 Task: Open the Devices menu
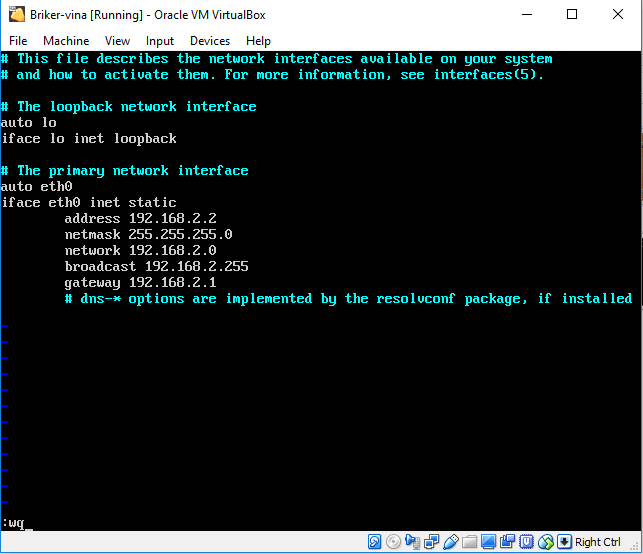(209, 41)
